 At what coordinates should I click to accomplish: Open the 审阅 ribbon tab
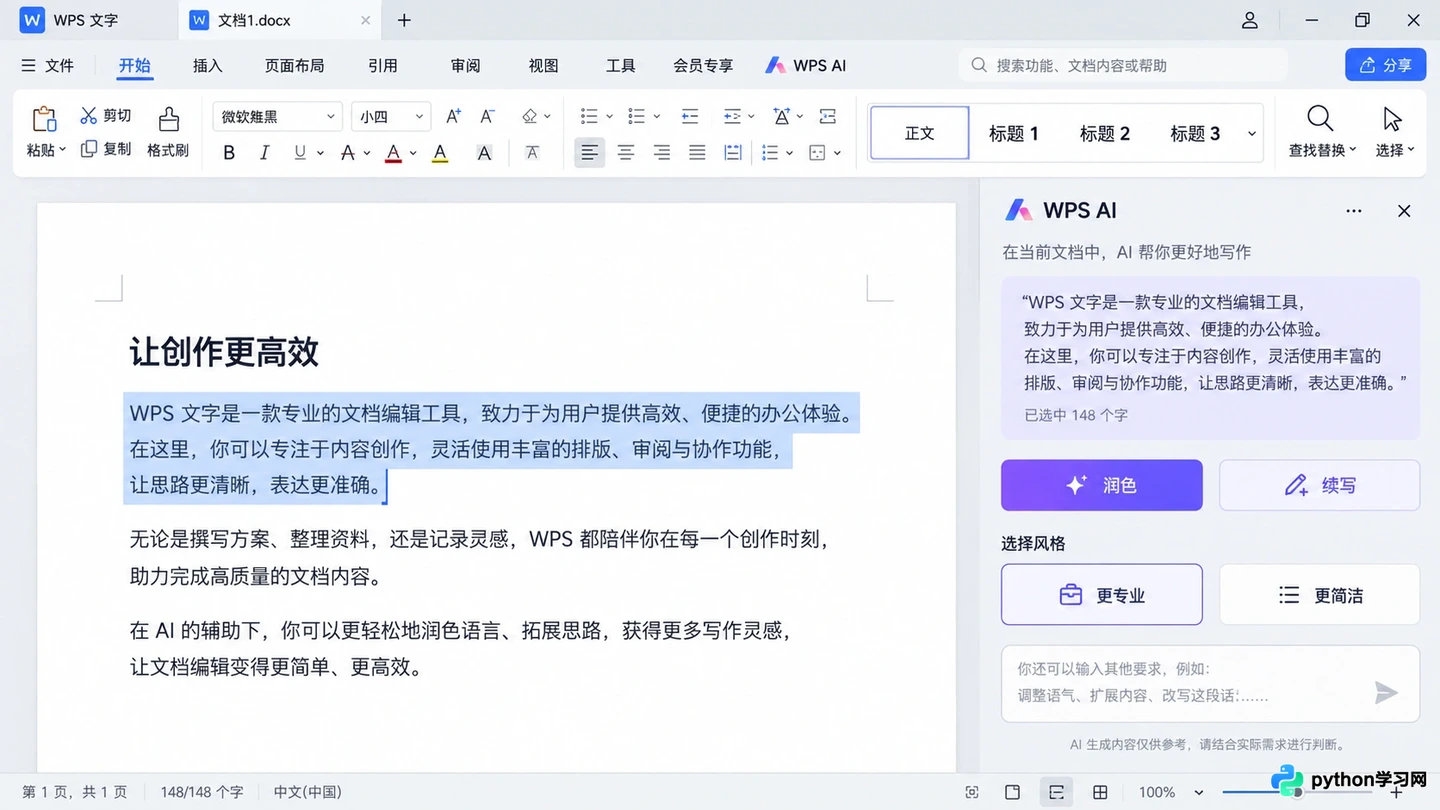(465, 65)
